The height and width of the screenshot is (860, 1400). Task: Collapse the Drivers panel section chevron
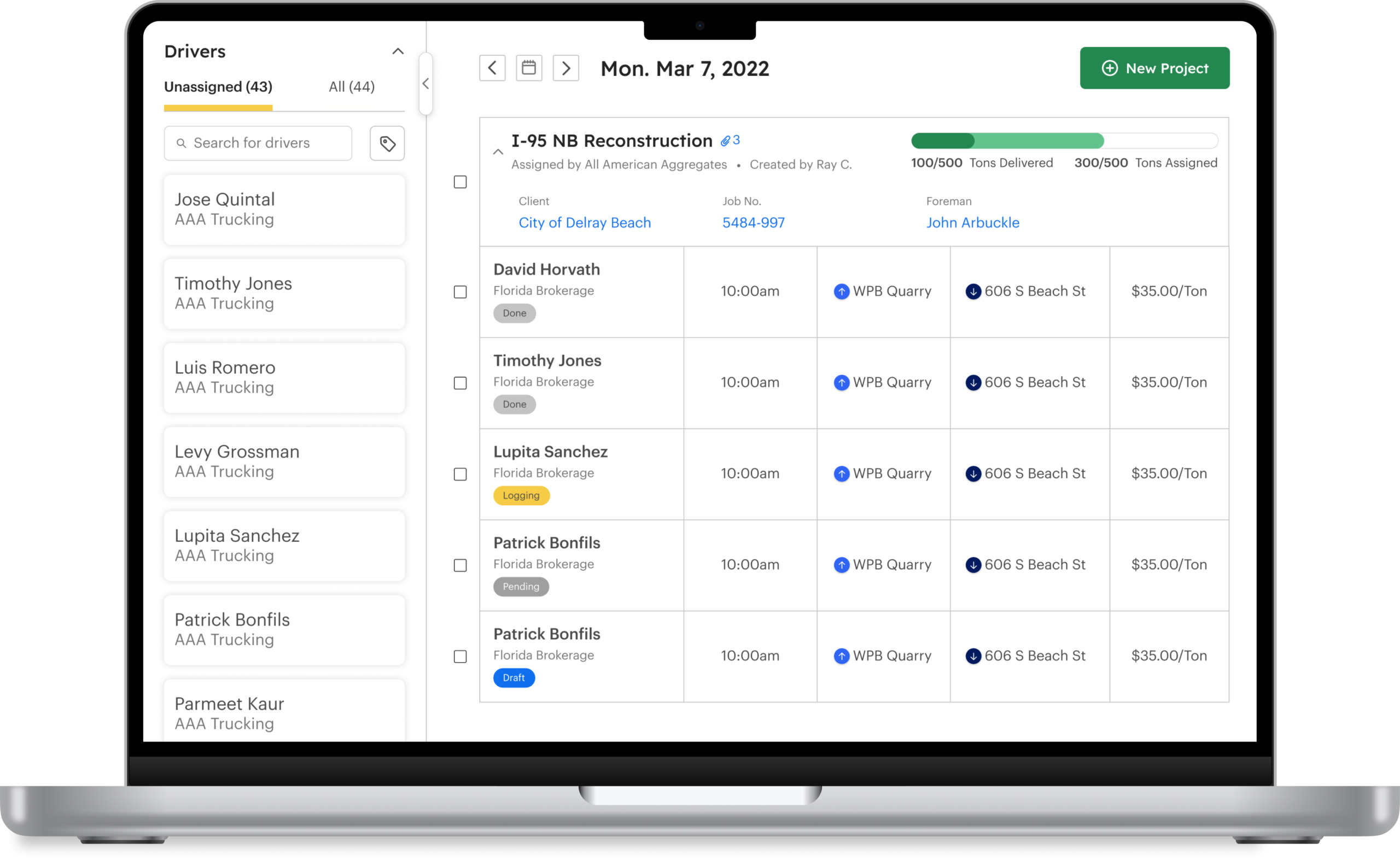point(398,52)
